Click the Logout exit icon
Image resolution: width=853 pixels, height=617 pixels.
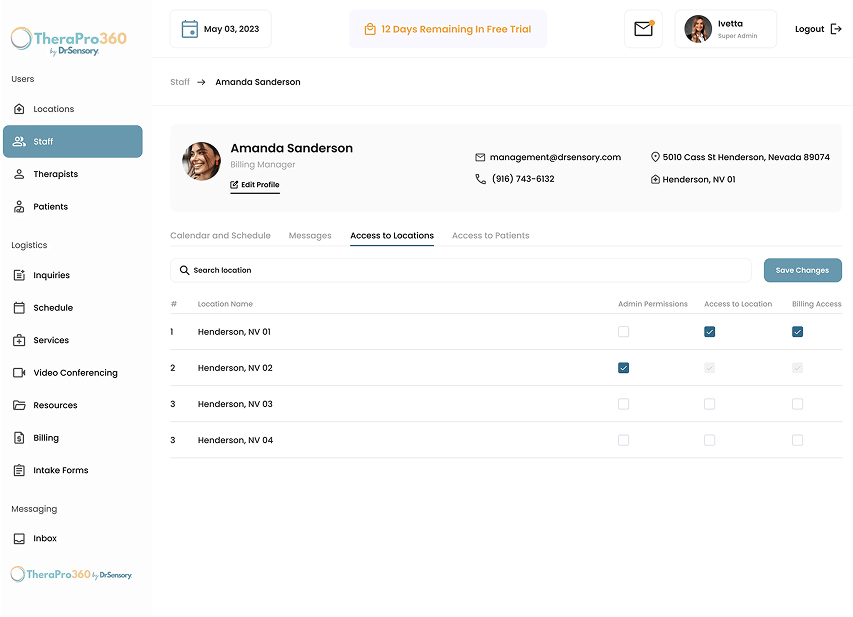pos(836,29)
